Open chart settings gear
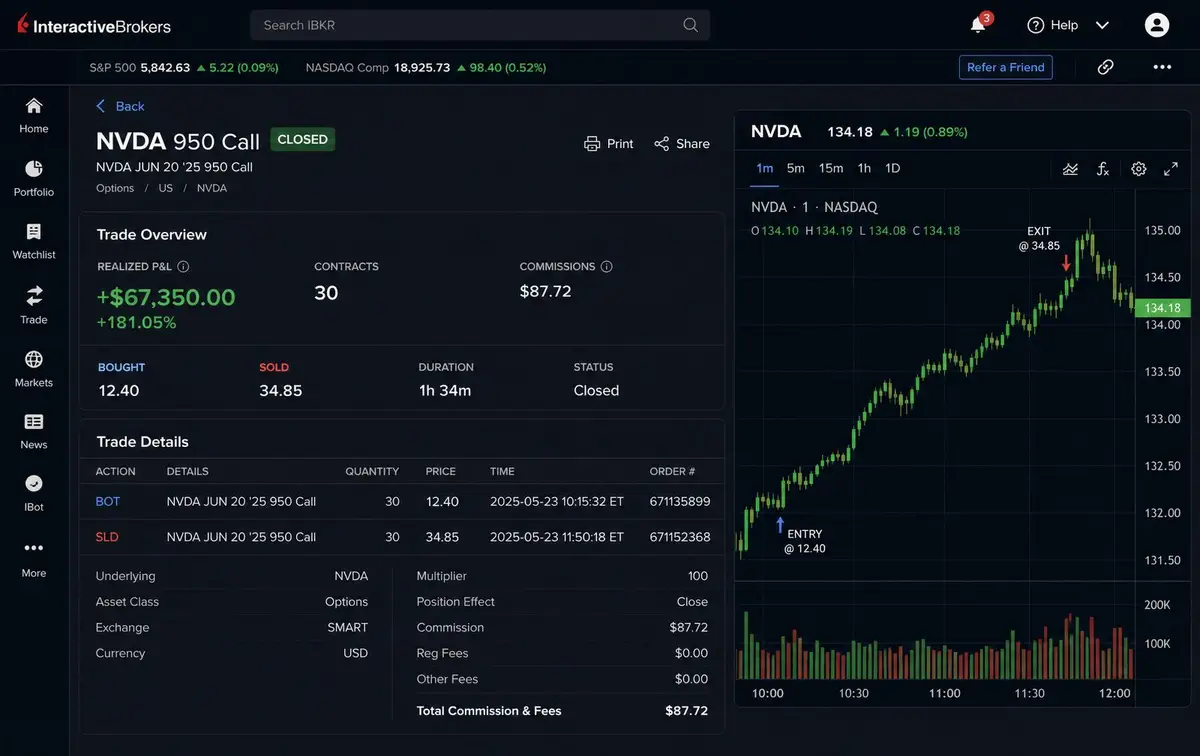1200x756 pixels. pos(1139,169)
